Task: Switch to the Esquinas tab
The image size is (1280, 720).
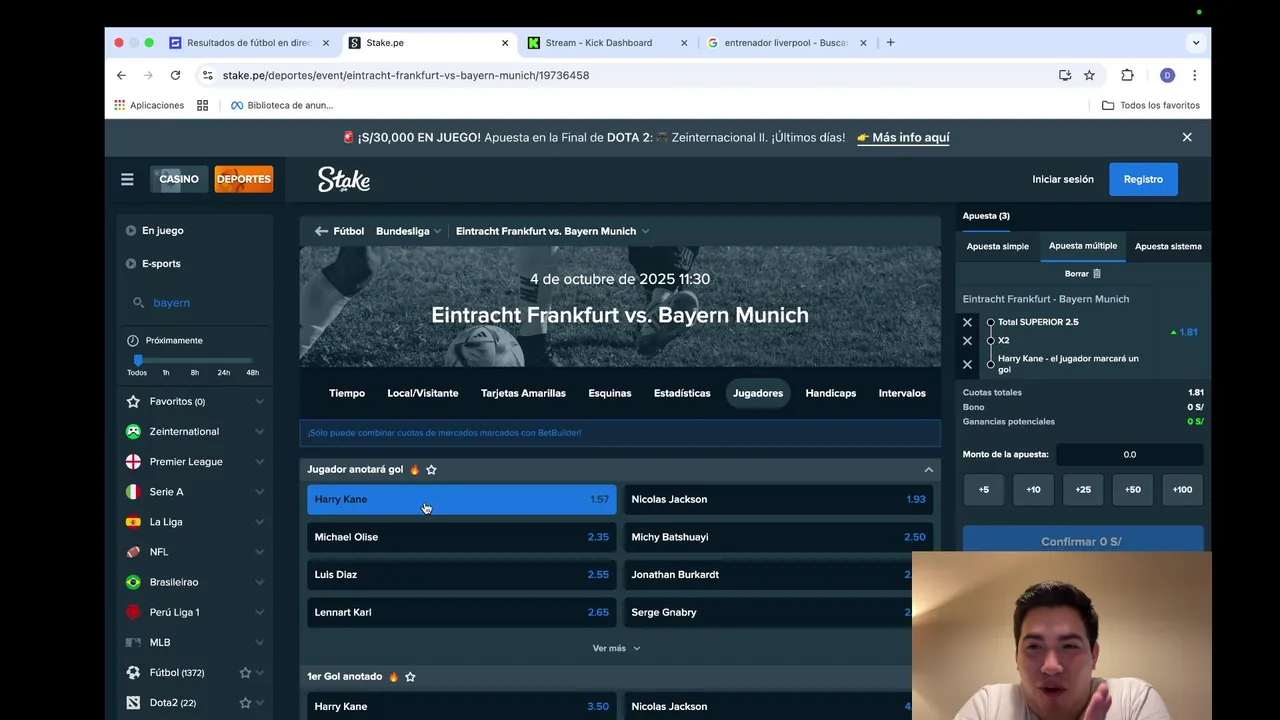Action: pyautogui.click(x=610, y=393)
